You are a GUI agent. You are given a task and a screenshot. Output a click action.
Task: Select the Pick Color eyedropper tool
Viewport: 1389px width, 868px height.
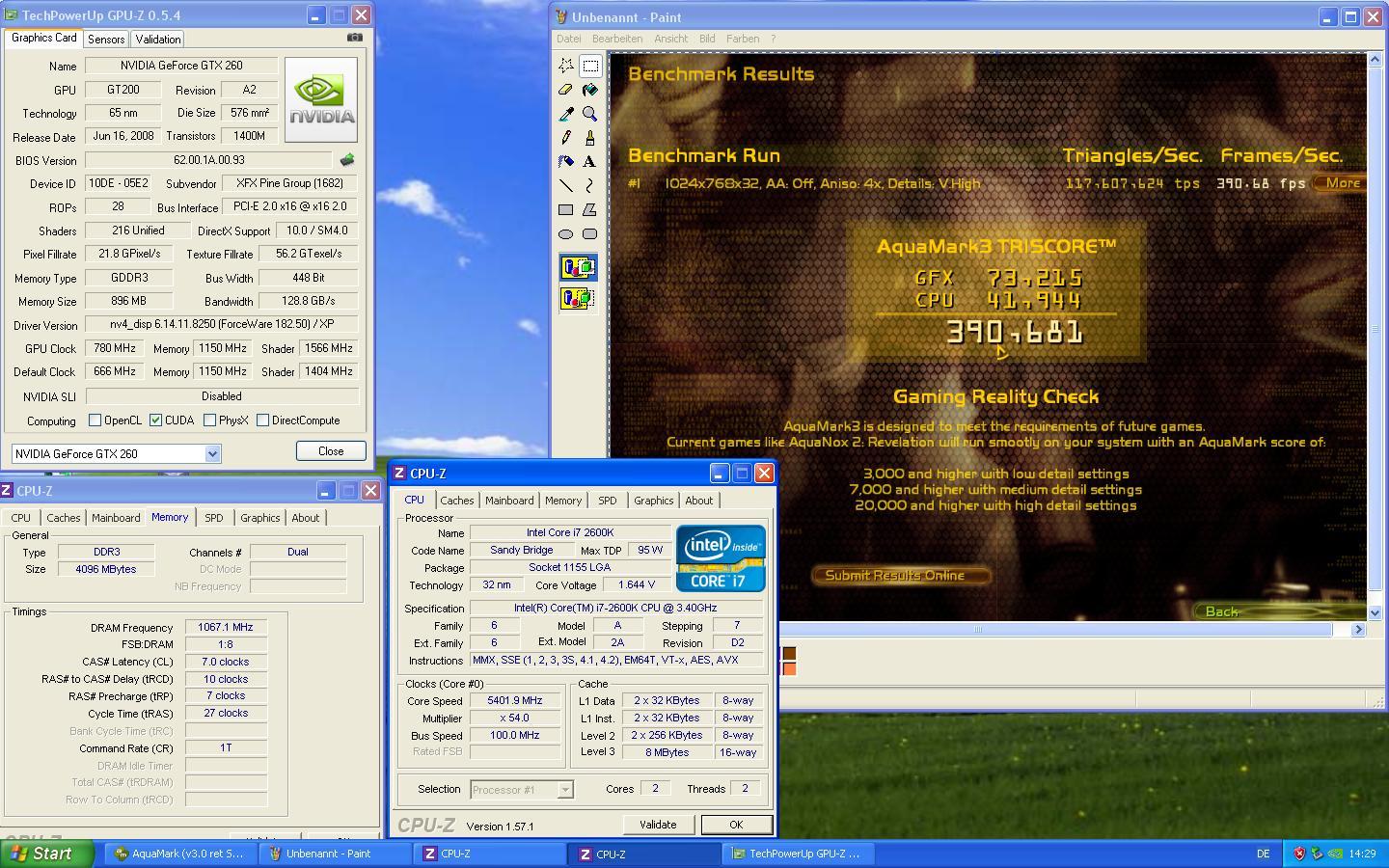pyautogui.click(x=566, y=114)
